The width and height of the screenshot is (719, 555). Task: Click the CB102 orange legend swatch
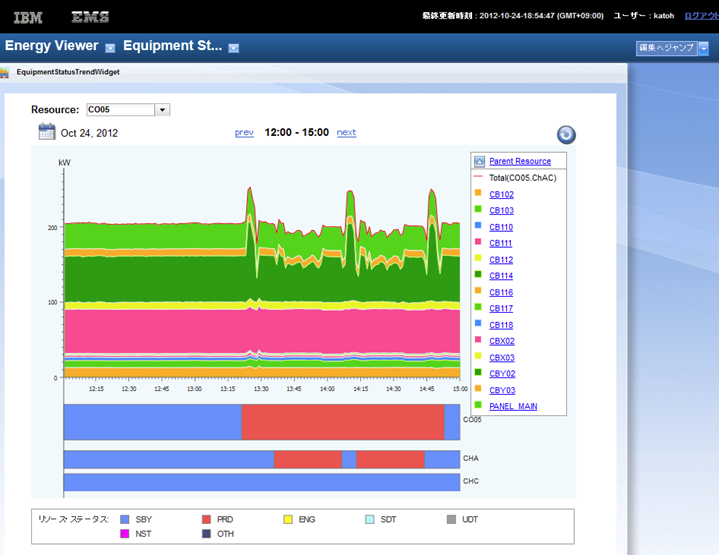click(478, 193)
